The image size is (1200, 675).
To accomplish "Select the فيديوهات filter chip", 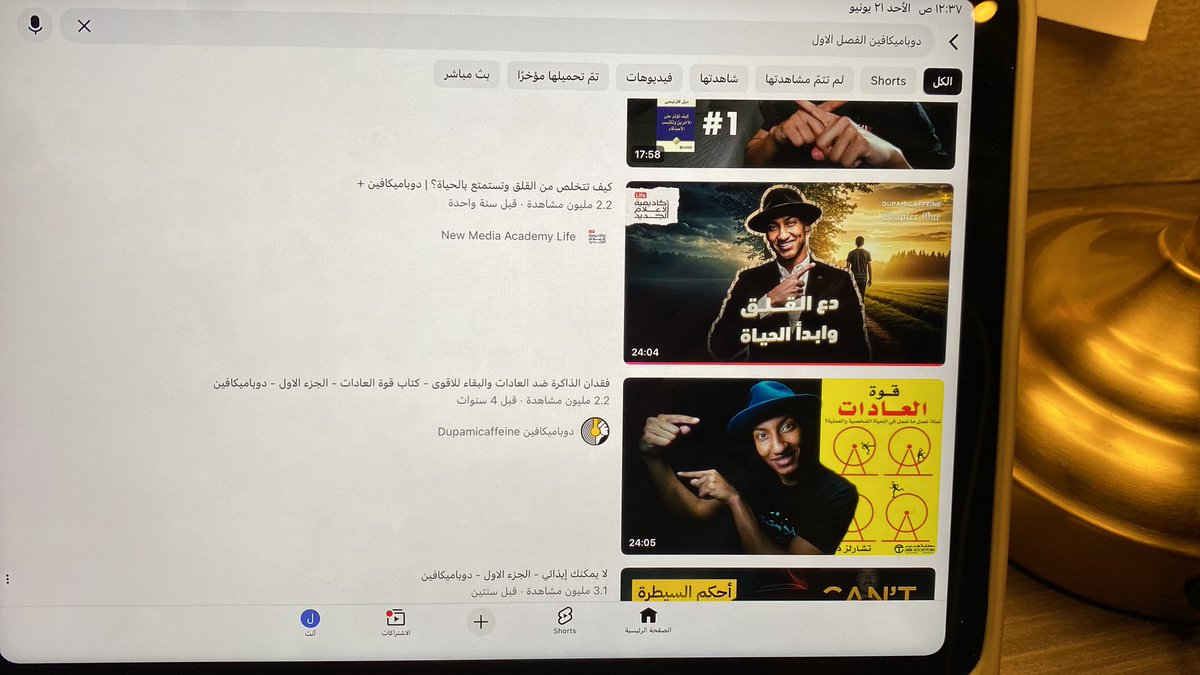I will coord(649,77).
